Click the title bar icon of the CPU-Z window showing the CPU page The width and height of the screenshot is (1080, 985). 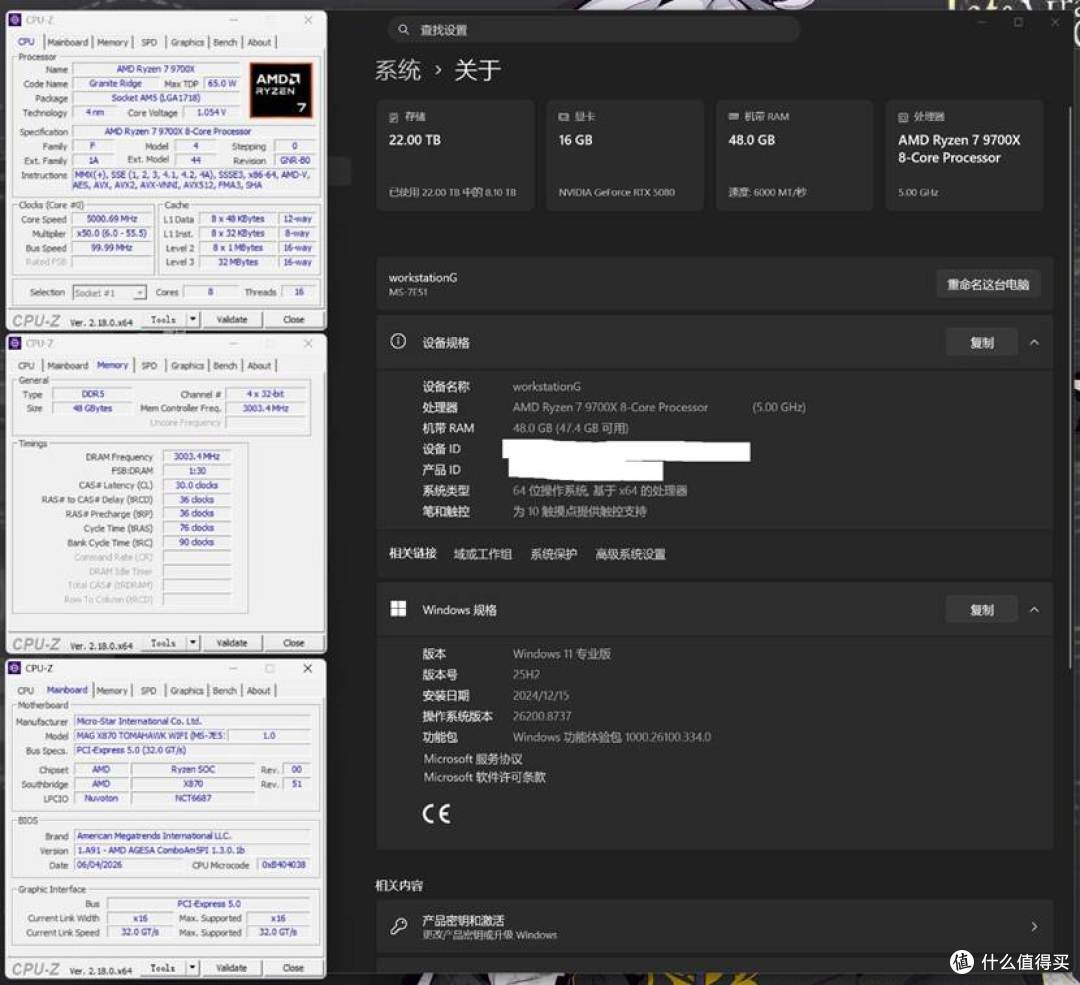click(15, 20)
